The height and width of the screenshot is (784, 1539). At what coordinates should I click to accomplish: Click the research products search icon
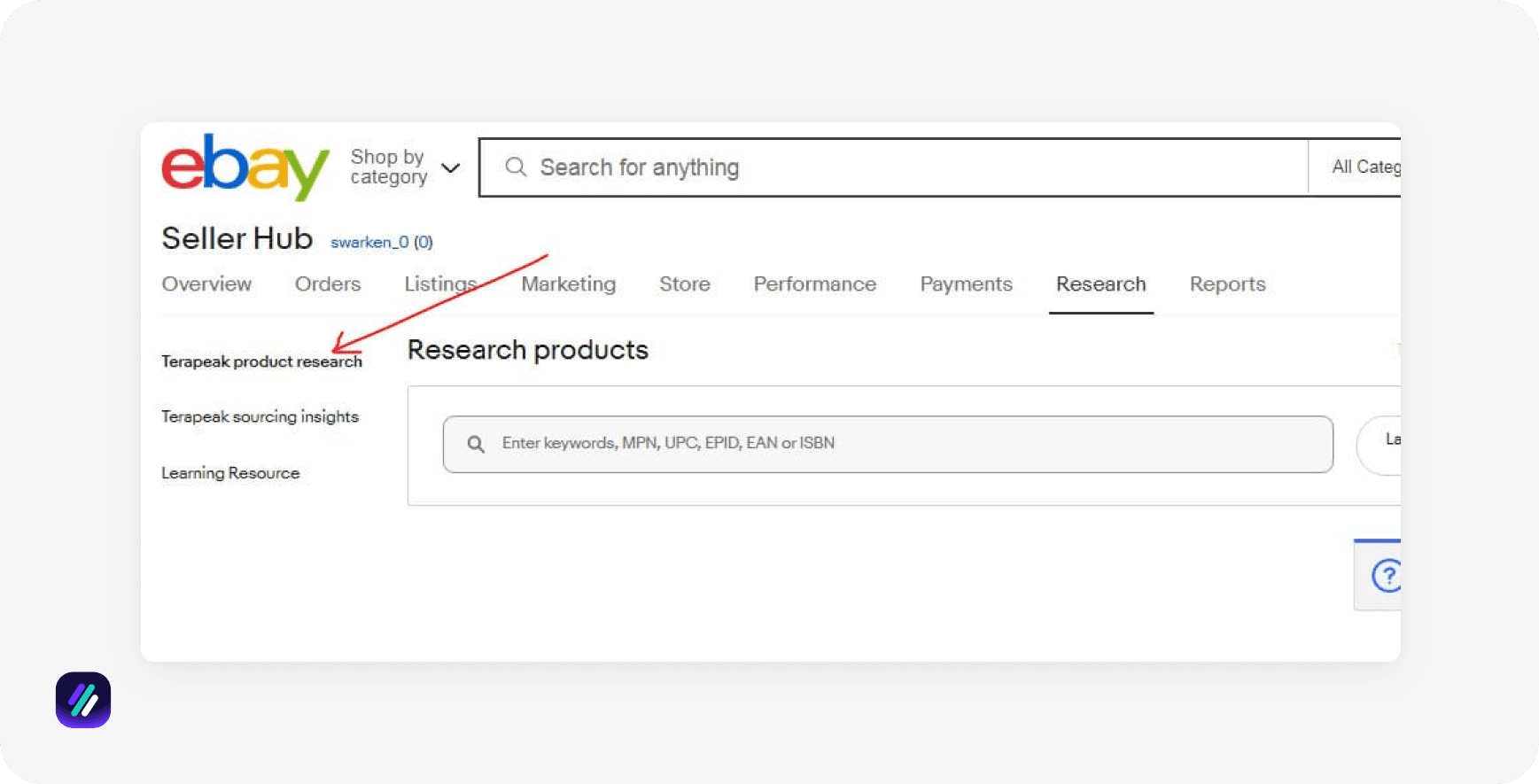[x=476, y=444]
